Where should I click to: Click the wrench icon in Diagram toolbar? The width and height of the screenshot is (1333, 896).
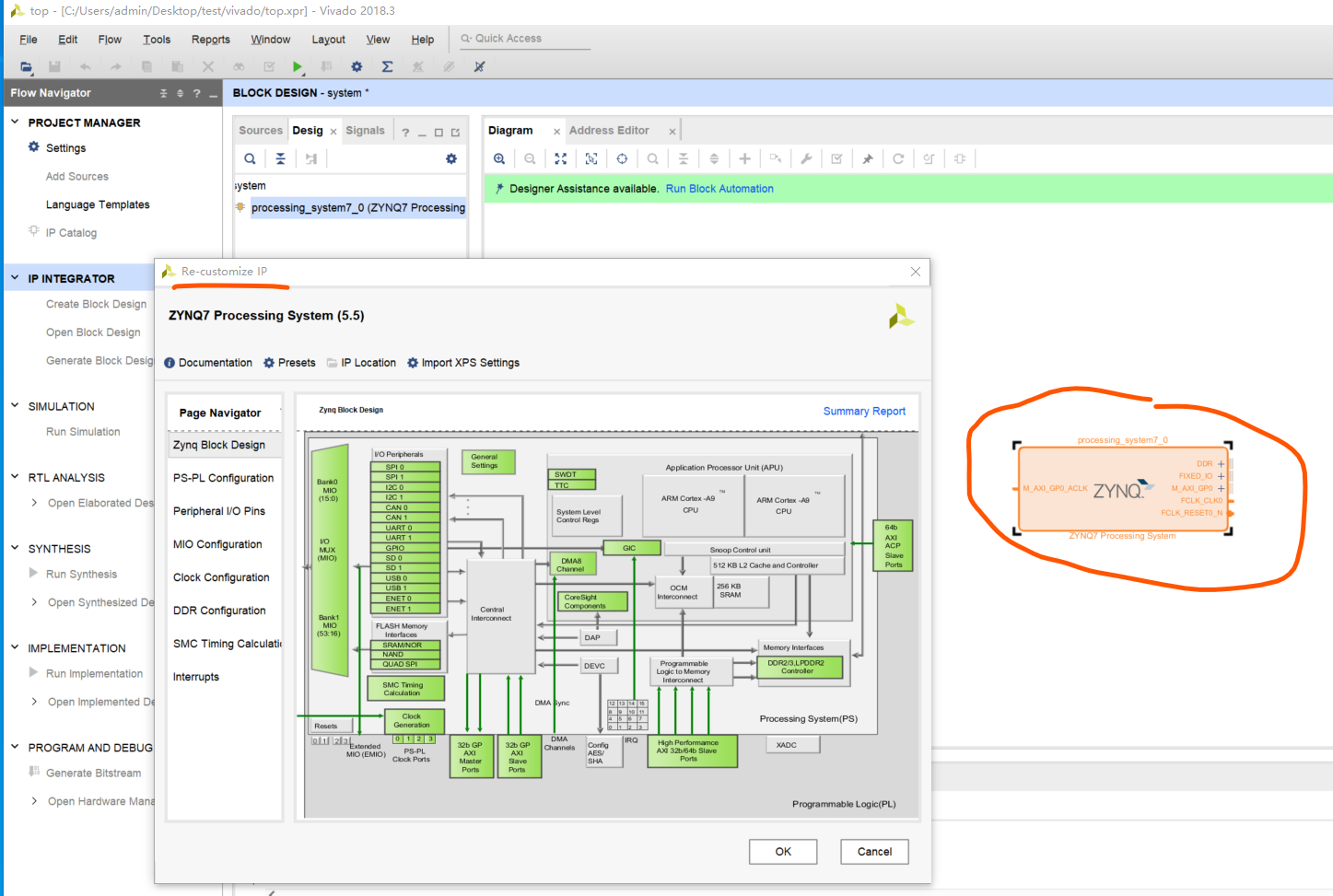[806, 158]
